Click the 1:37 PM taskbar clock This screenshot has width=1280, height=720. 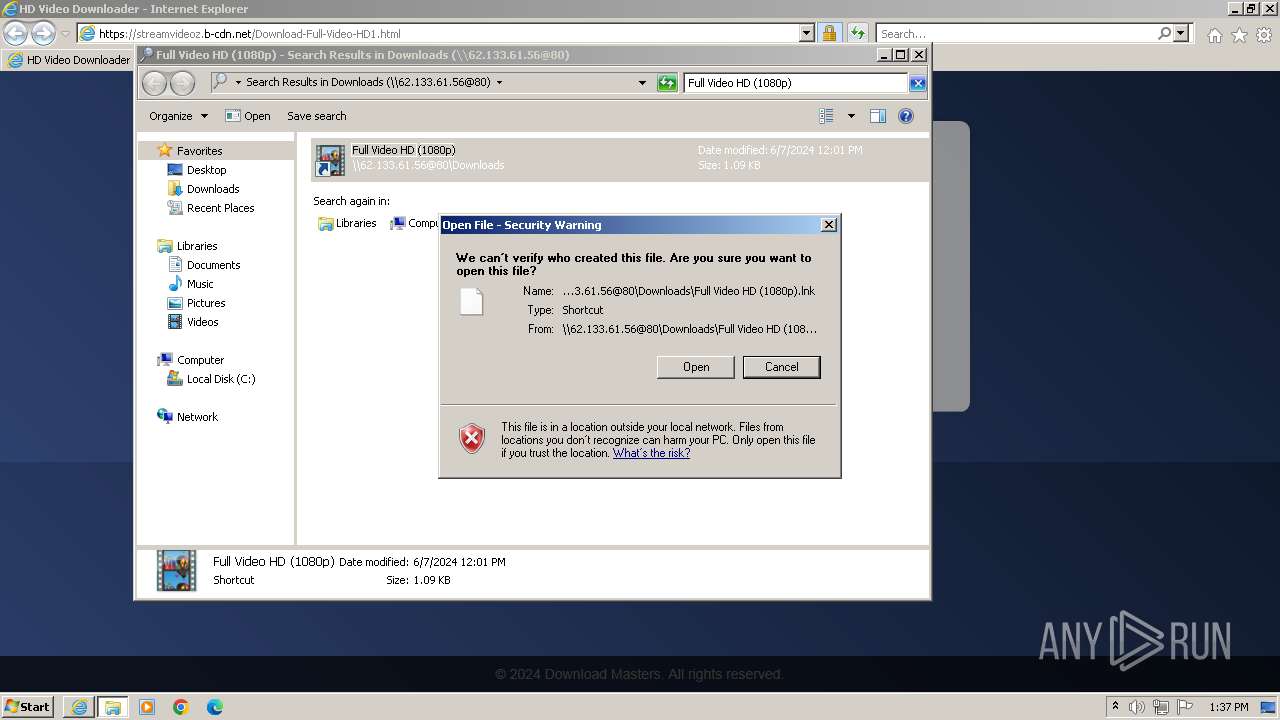pyautogui.click(x=1229, y=707)
